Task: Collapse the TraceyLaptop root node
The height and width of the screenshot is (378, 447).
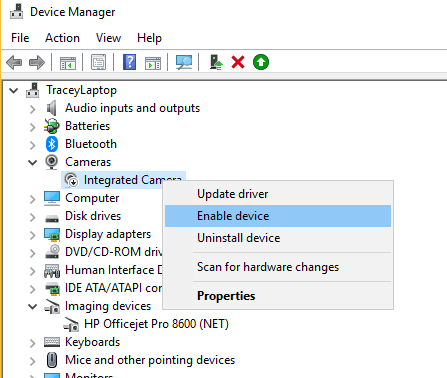Action: (14, 90)
